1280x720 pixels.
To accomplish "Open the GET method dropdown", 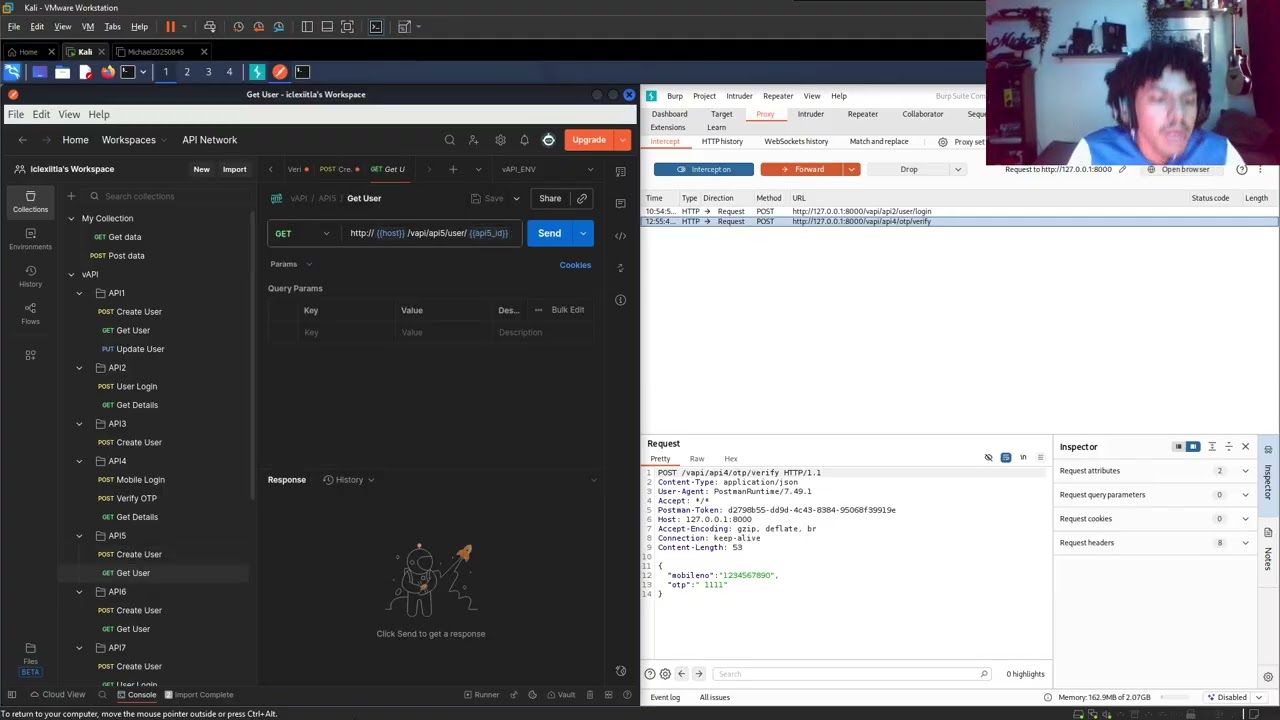I will pyautogui.click(x=302, y=234).
